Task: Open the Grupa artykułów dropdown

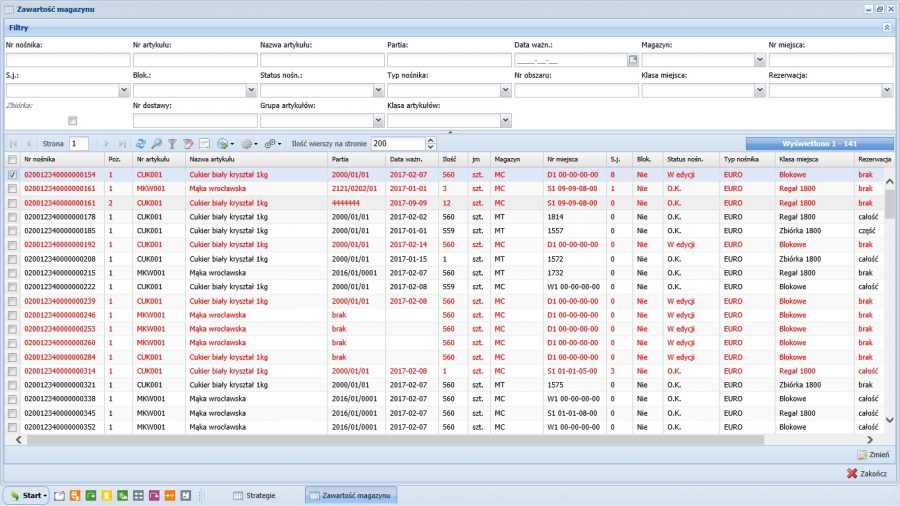Action: click(x=378, y=120)
